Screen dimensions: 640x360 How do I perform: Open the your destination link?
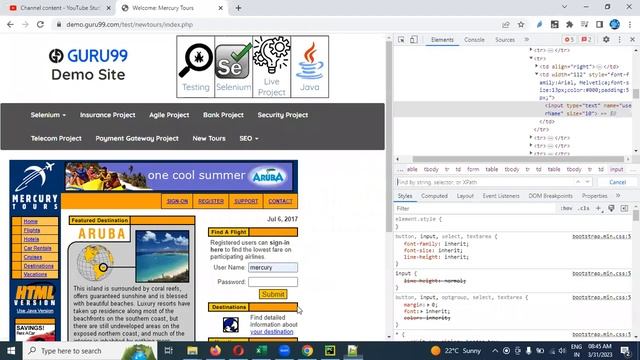271,332
